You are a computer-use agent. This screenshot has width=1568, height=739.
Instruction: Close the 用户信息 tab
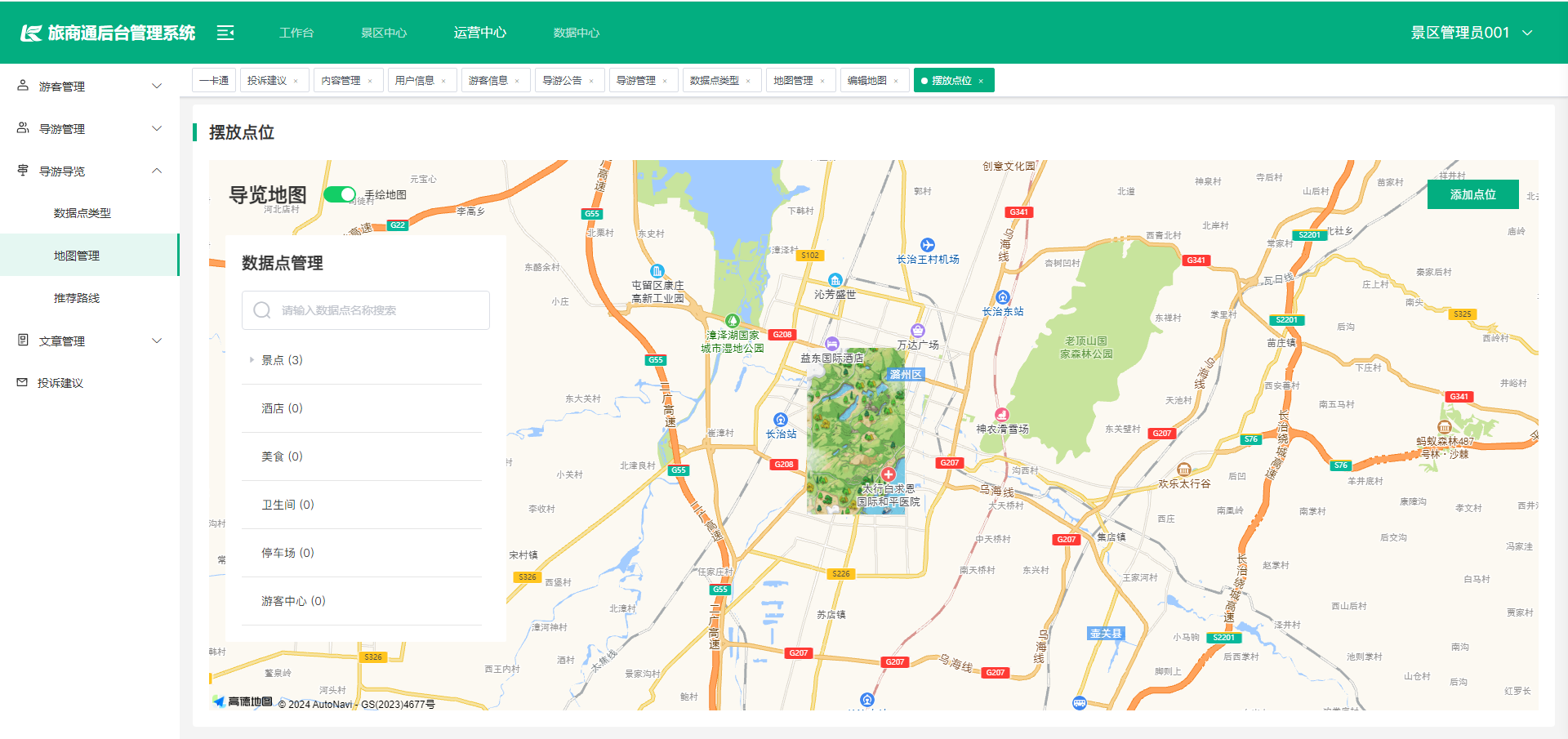443,81
